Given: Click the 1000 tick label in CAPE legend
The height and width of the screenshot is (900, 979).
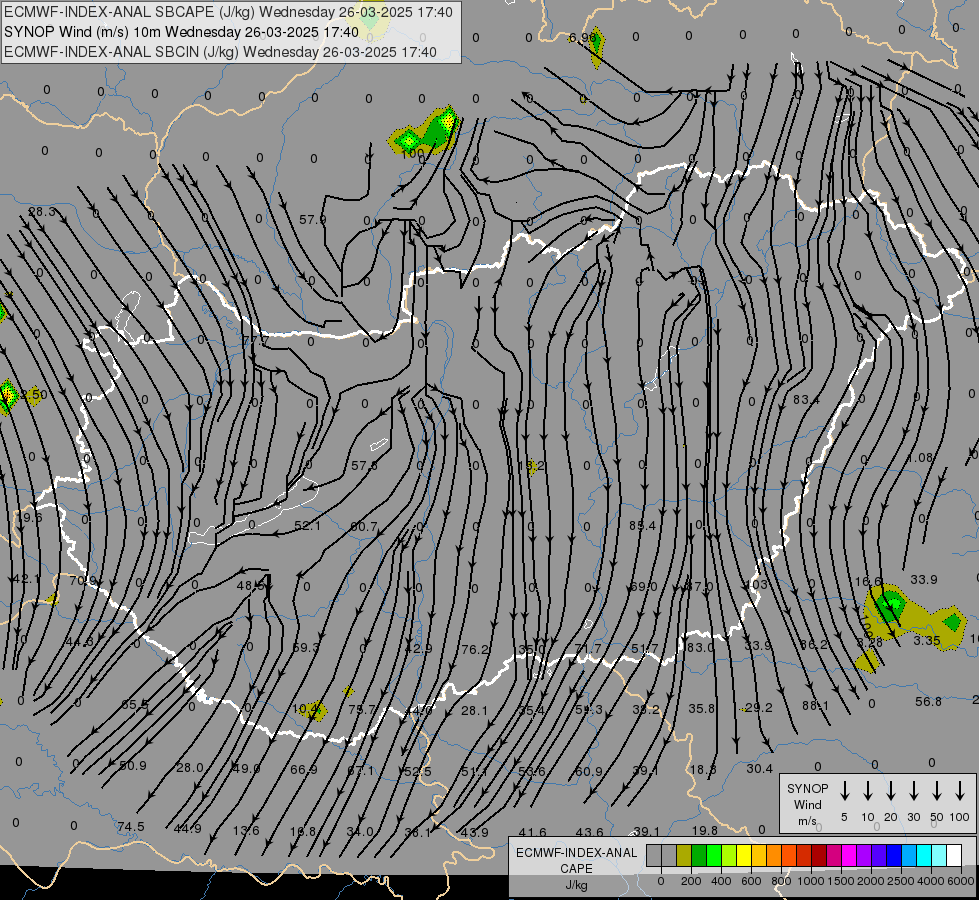Looking at the screenshot, I should coord(810,881).
